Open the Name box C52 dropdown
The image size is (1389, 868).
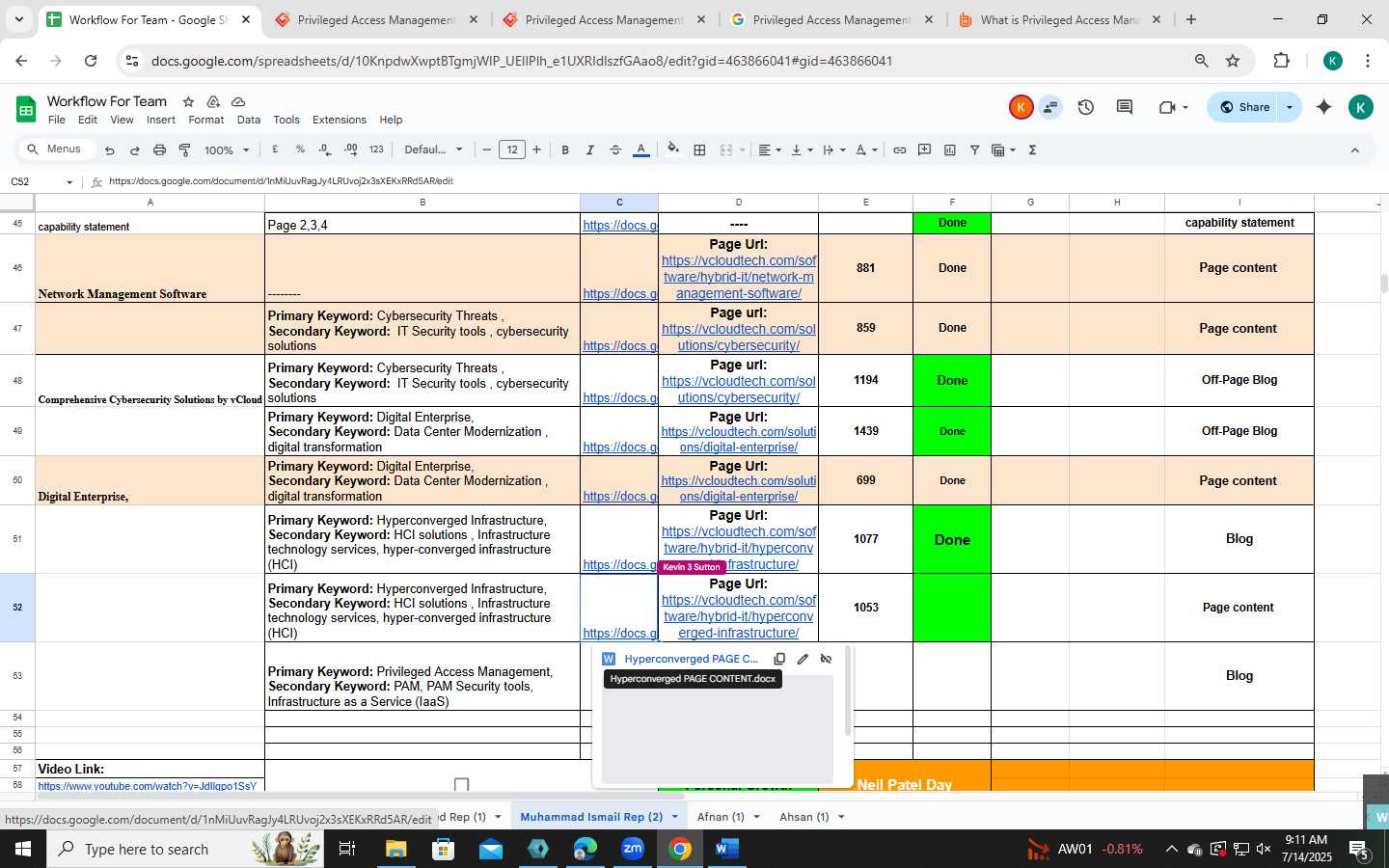(69, 182)
